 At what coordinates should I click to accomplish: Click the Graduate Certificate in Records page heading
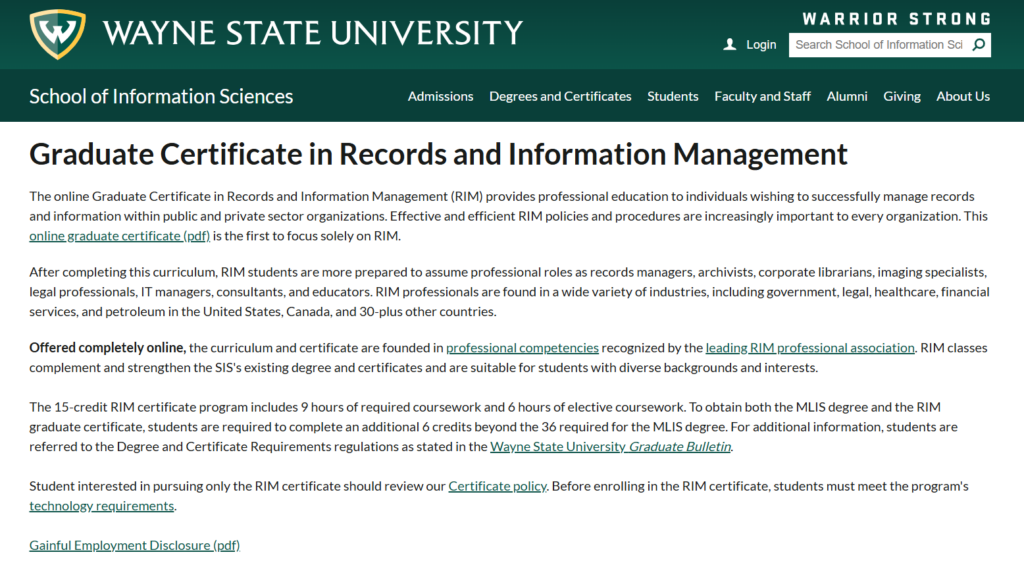pos(438,155)
